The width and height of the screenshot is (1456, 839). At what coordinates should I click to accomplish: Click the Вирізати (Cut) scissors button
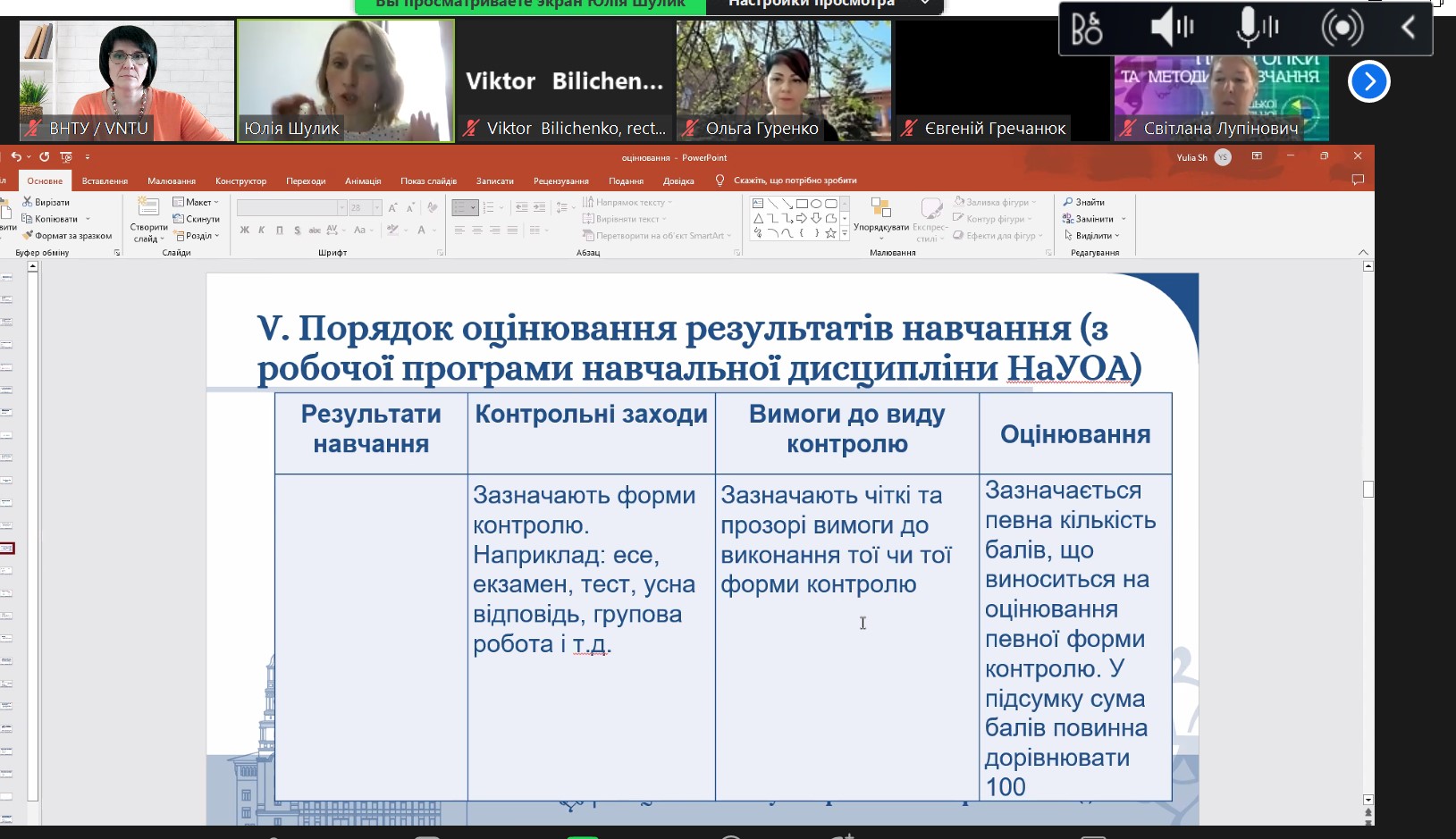coord(46,202)
